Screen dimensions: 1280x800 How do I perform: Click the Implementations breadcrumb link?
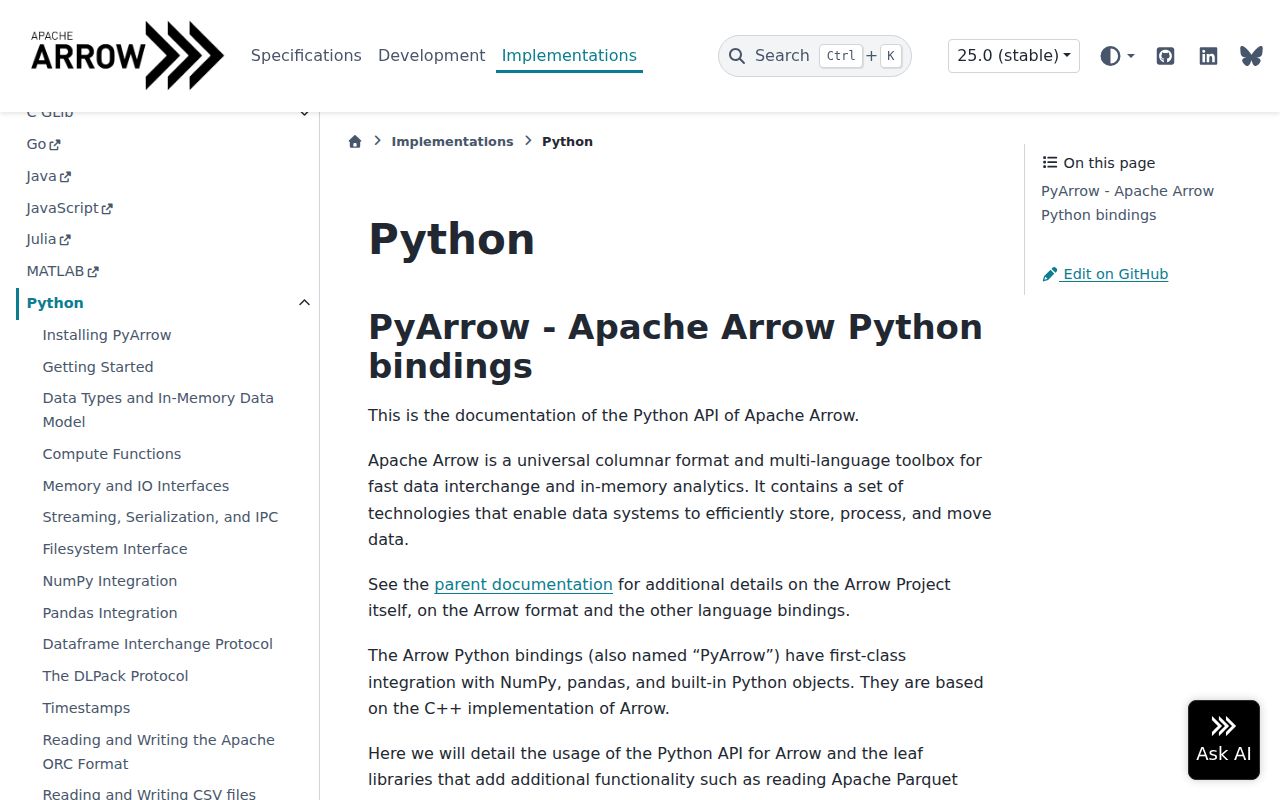tap(452, 142)
